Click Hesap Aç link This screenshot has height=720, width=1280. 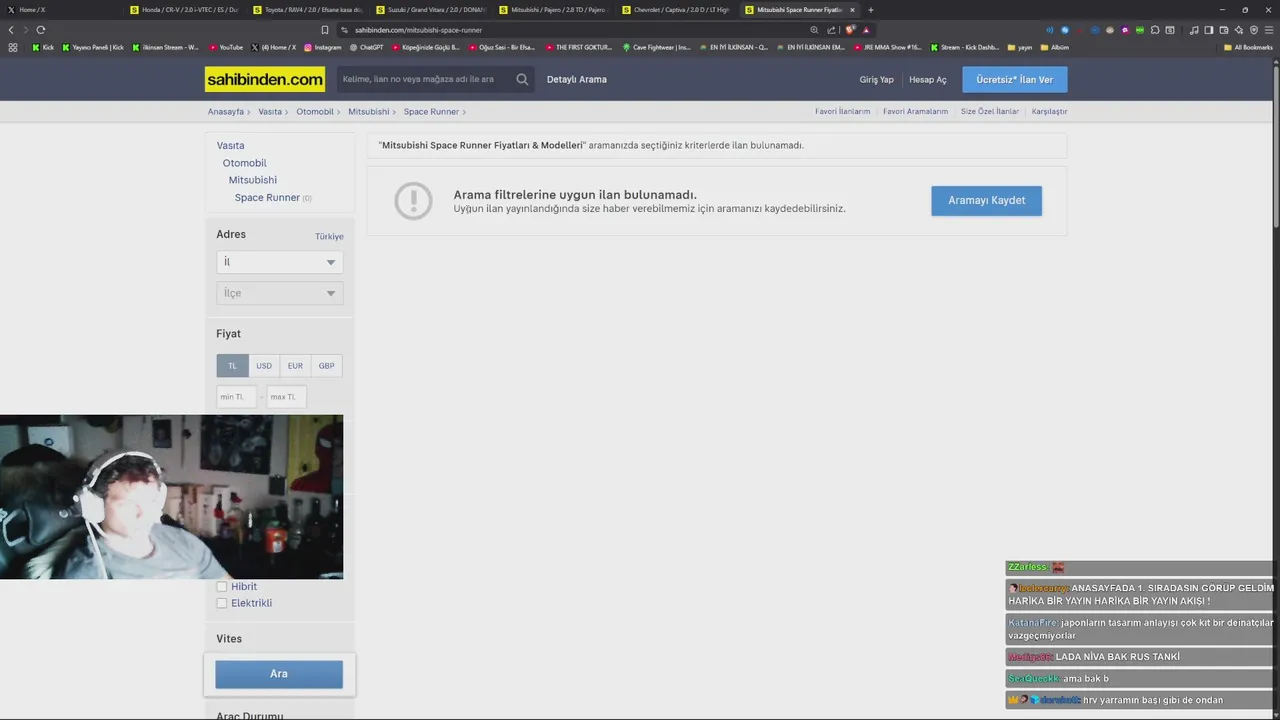click(x=928, y=80)
